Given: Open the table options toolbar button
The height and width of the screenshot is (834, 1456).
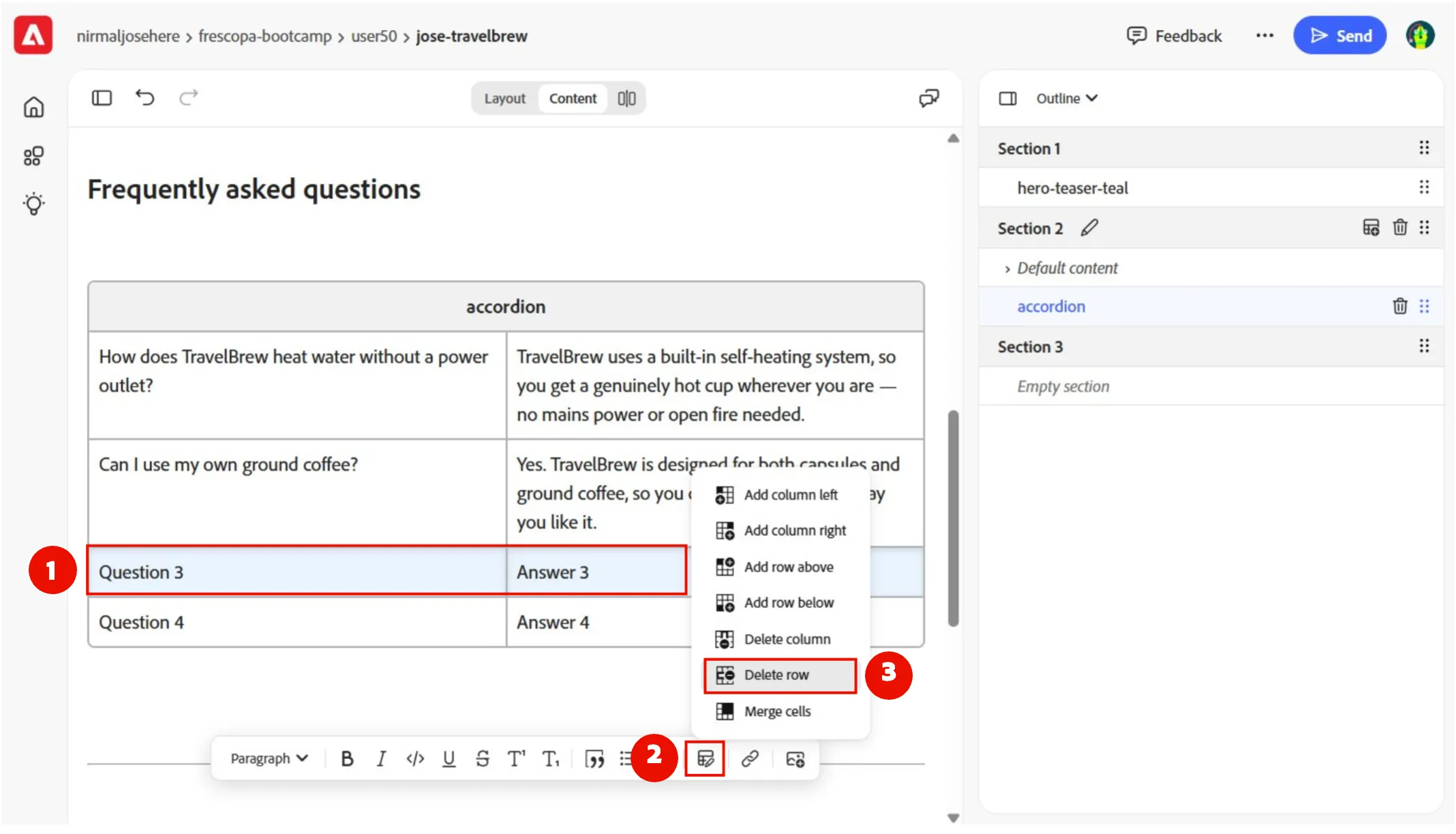Looking at the screenshot, I should click(706, 759).
